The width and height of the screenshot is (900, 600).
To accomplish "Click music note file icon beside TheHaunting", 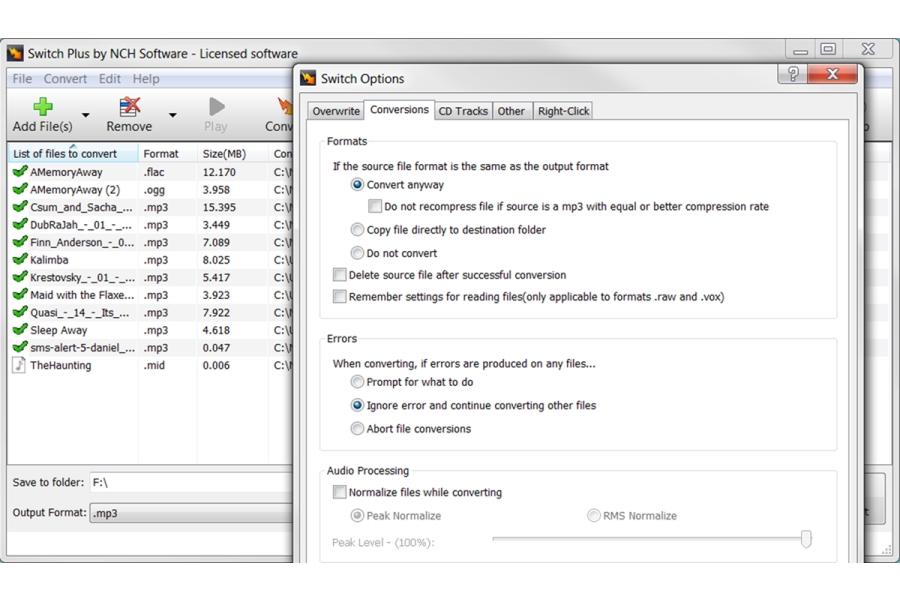I will tap(20, 365).
